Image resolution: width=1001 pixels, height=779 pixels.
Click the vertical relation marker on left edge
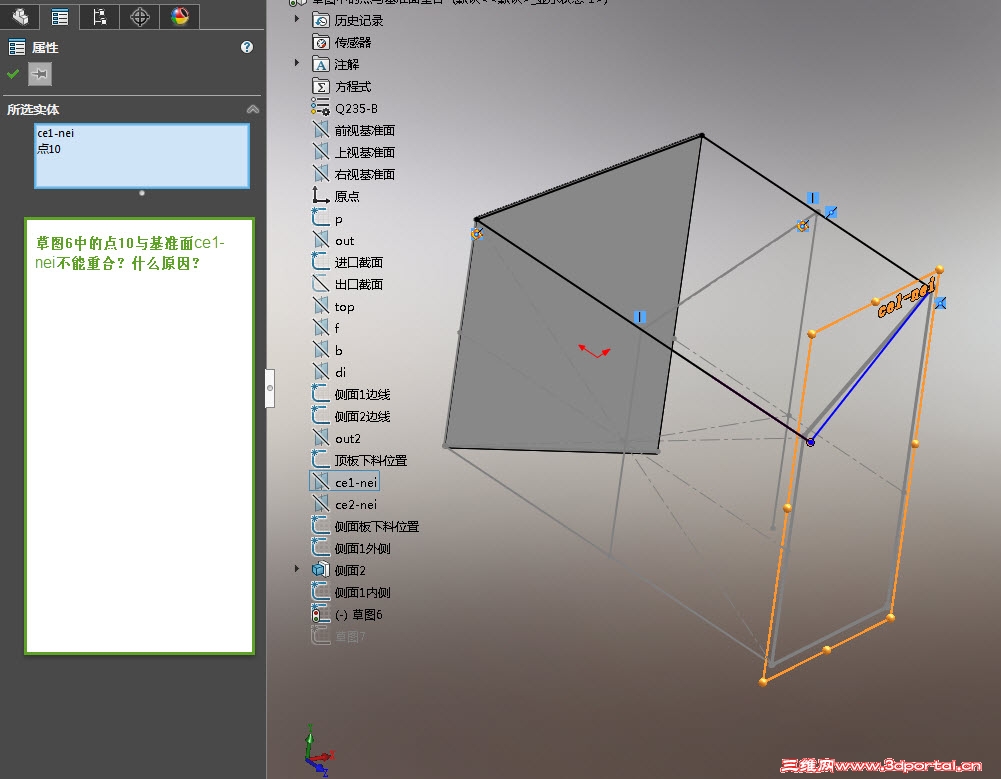click(x=640, y=317)
